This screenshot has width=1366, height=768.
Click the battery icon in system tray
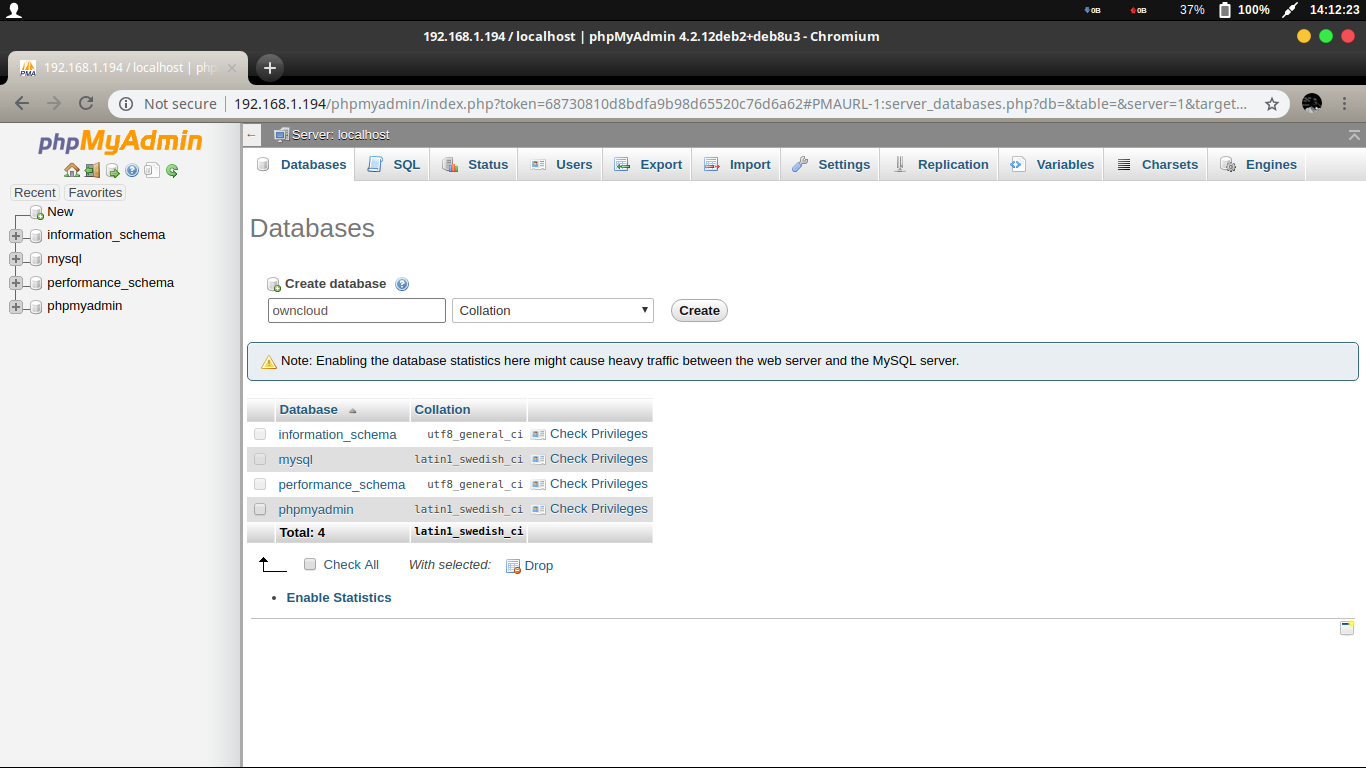click(x=1225, y=10)
